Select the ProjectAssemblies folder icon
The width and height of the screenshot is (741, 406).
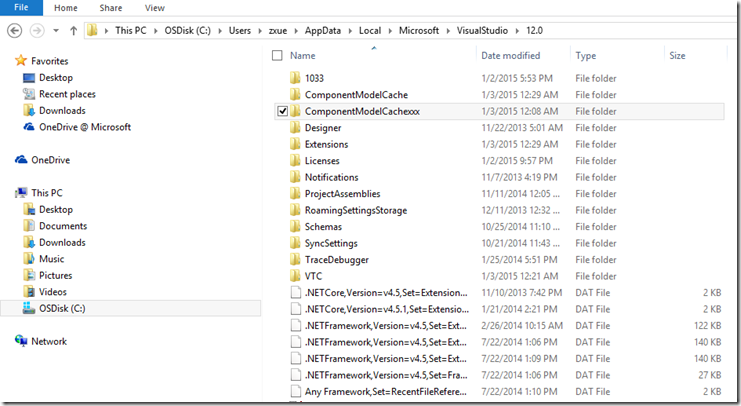295,194
